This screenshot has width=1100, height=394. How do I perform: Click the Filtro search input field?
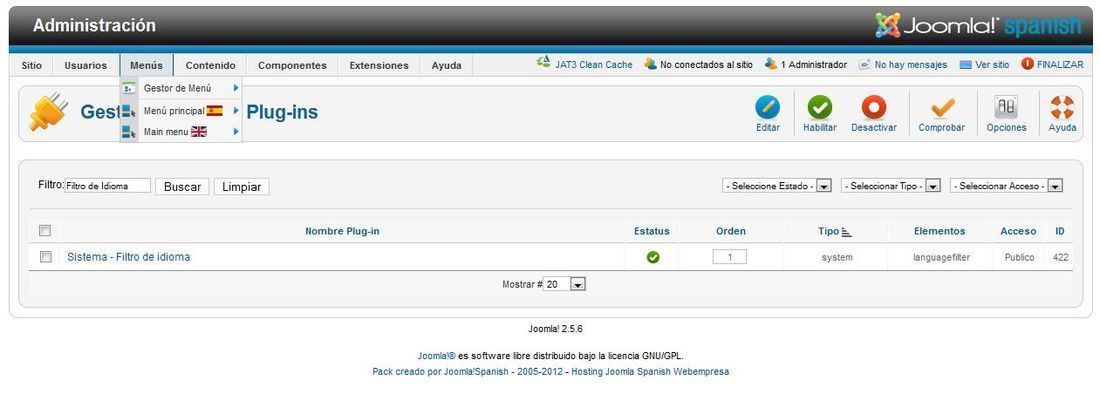click(107, 186)
